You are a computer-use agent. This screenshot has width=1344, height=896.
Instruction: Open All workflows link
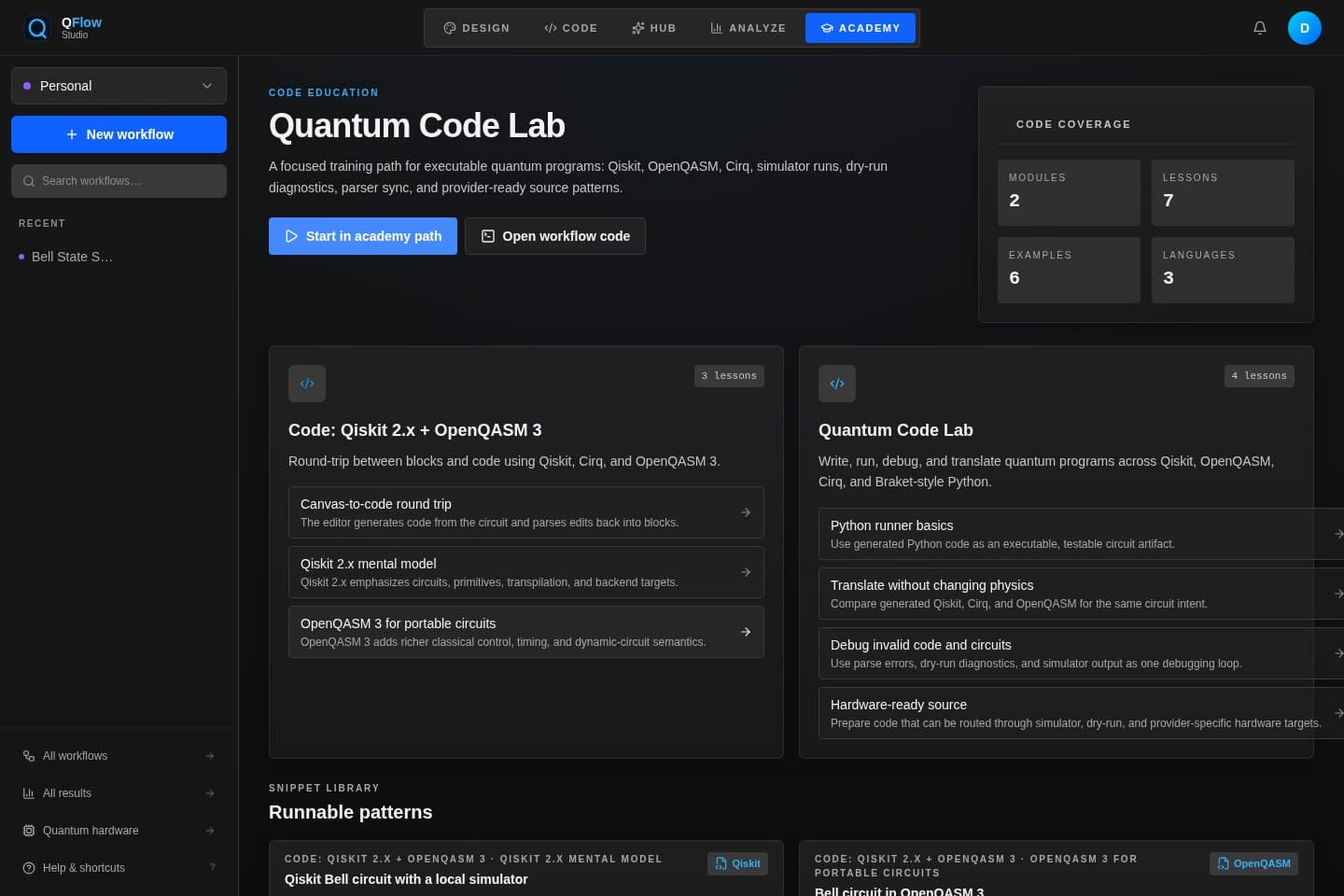click(119, 756)
